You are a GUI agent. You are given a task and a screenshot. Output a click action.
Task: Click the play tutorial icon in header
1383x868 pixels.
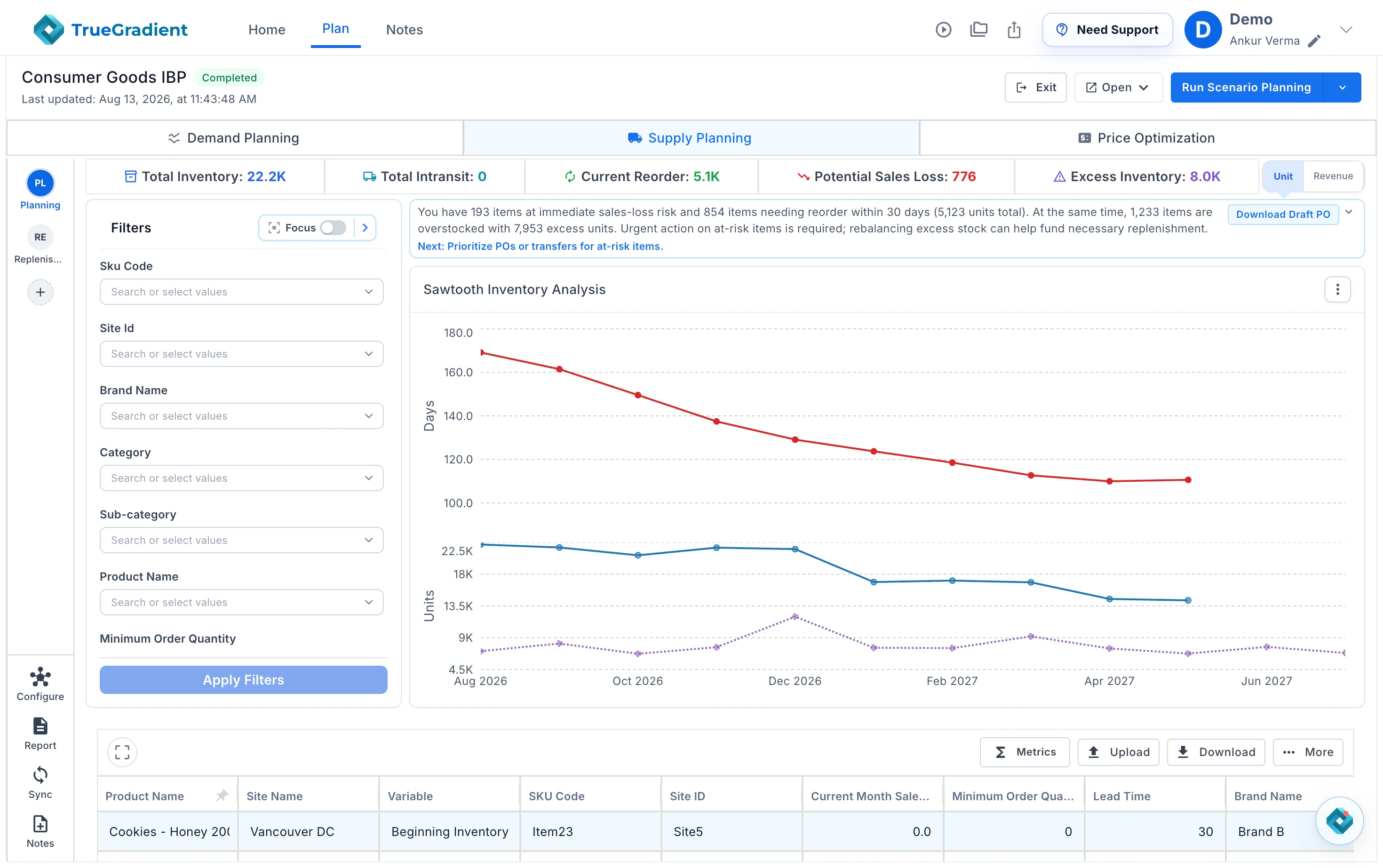pyautogui.click(x=944, y=29)
